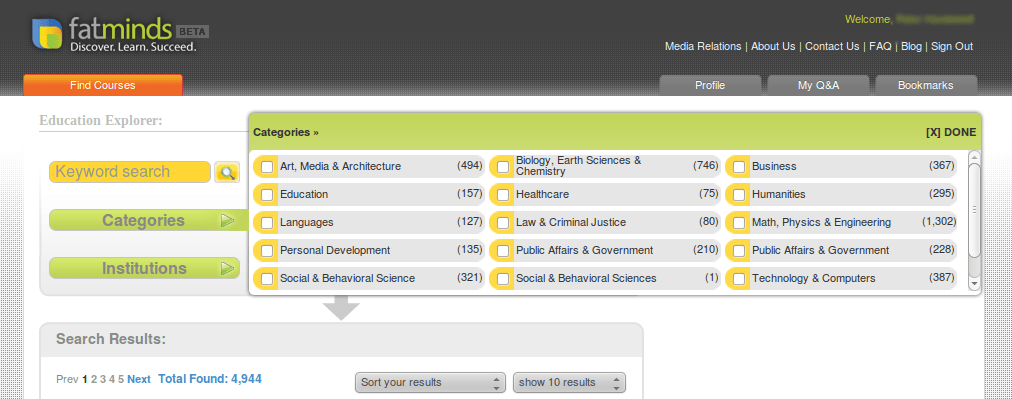This screenshot has width=1012, height=399.
Task: Select the Languages checkbox
Action: pos(267,223)
